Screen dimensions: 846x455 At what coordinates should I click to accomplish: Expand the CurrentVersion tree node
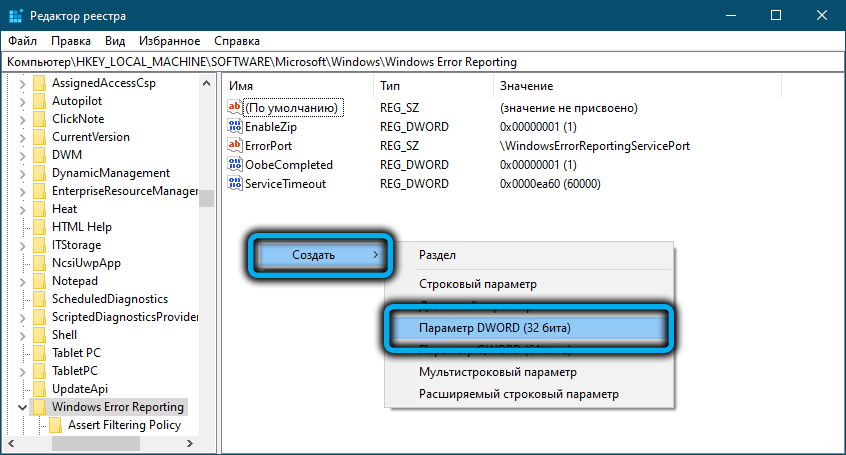pos(22,137)
